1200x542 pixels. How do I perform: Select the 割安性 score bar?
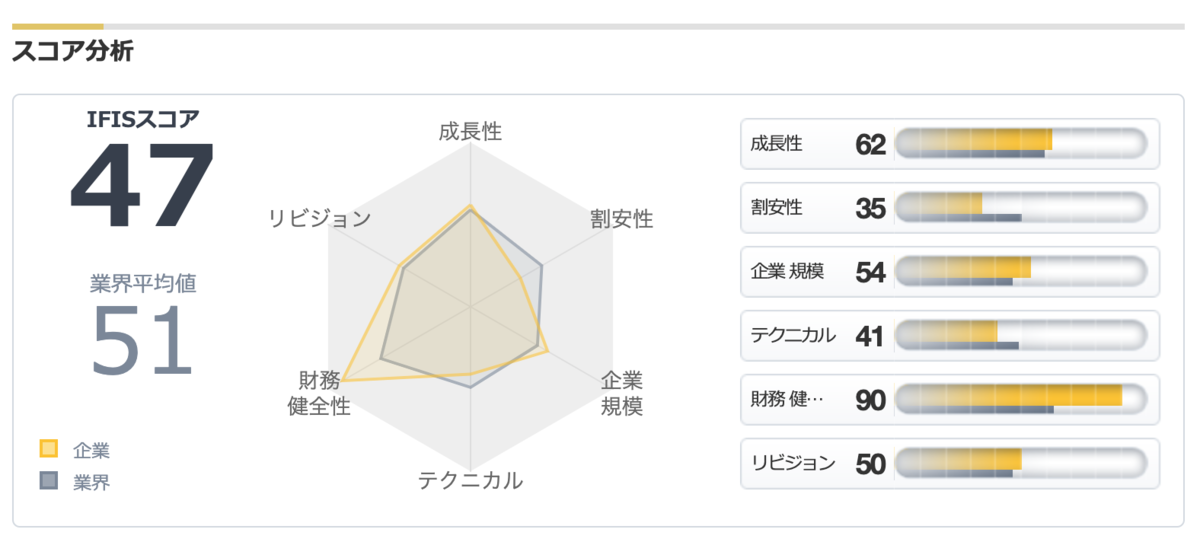point(1021,208)
